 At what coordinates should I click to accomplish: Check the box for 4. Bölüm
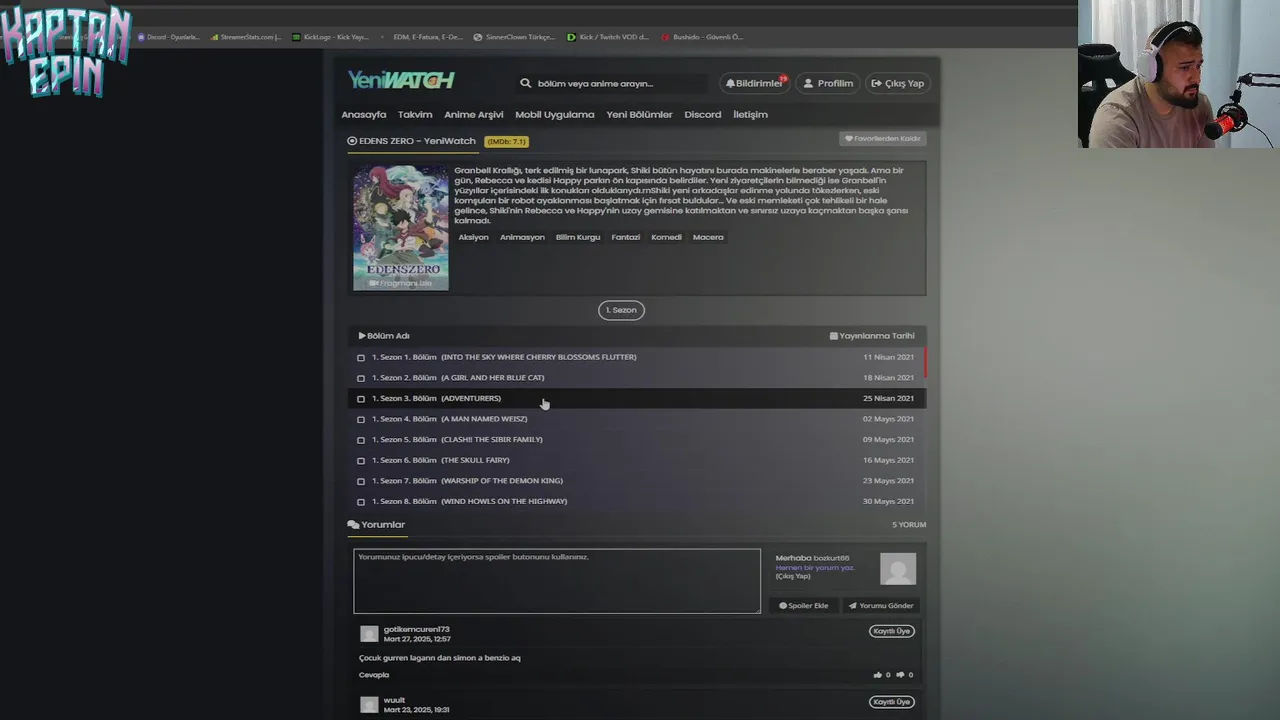pos(361,419)
